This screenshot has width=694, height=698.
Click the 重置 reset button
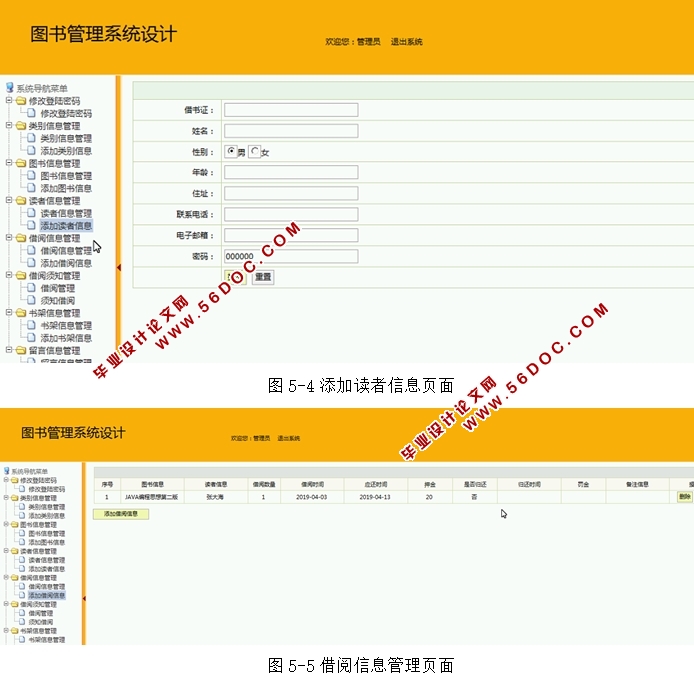click(262, 277)
